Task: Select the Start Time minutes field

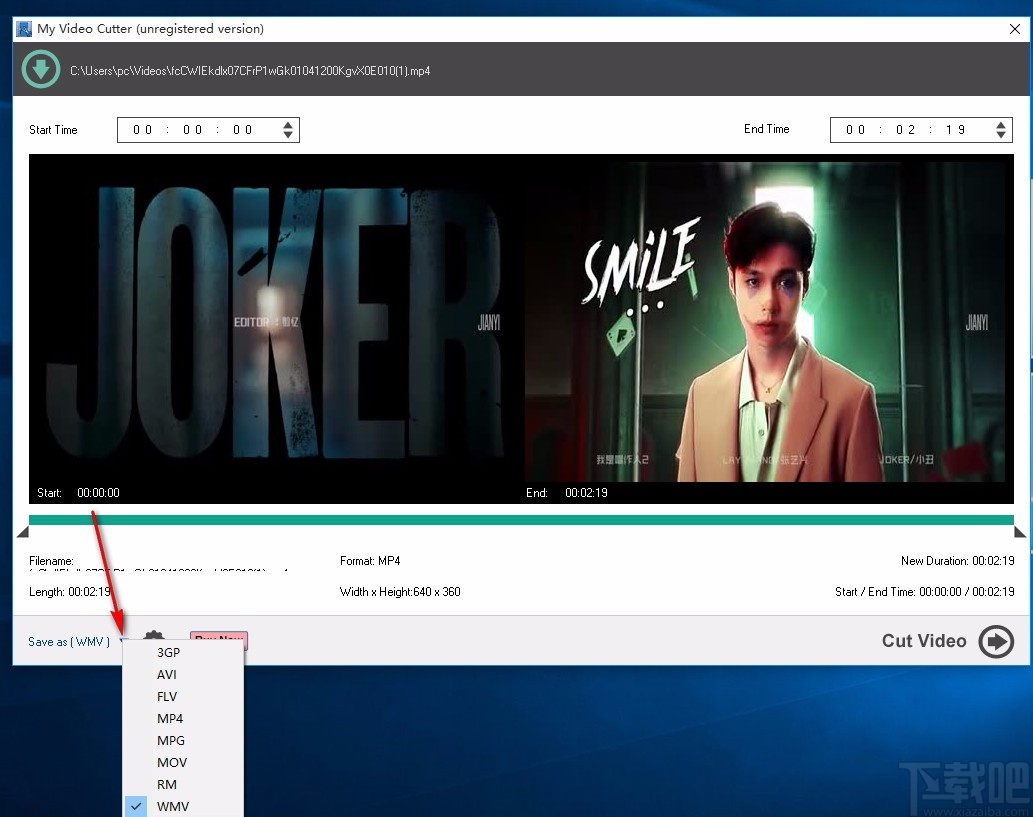Action: (192, 130)
